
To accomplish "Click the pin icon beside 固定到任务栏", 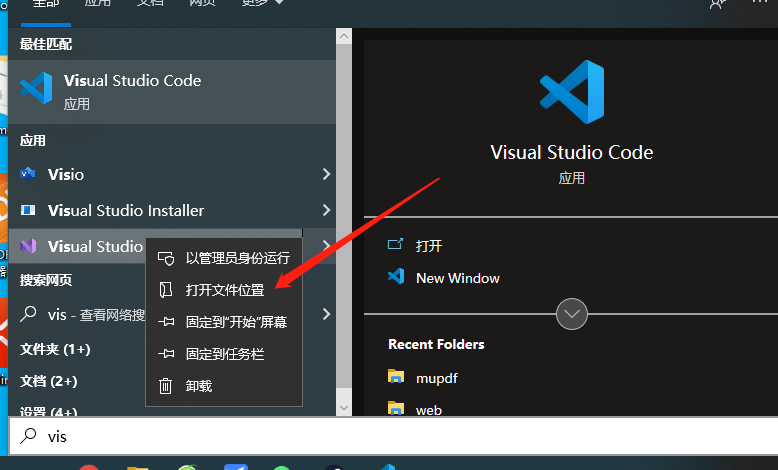I will [x=166, y=354].
